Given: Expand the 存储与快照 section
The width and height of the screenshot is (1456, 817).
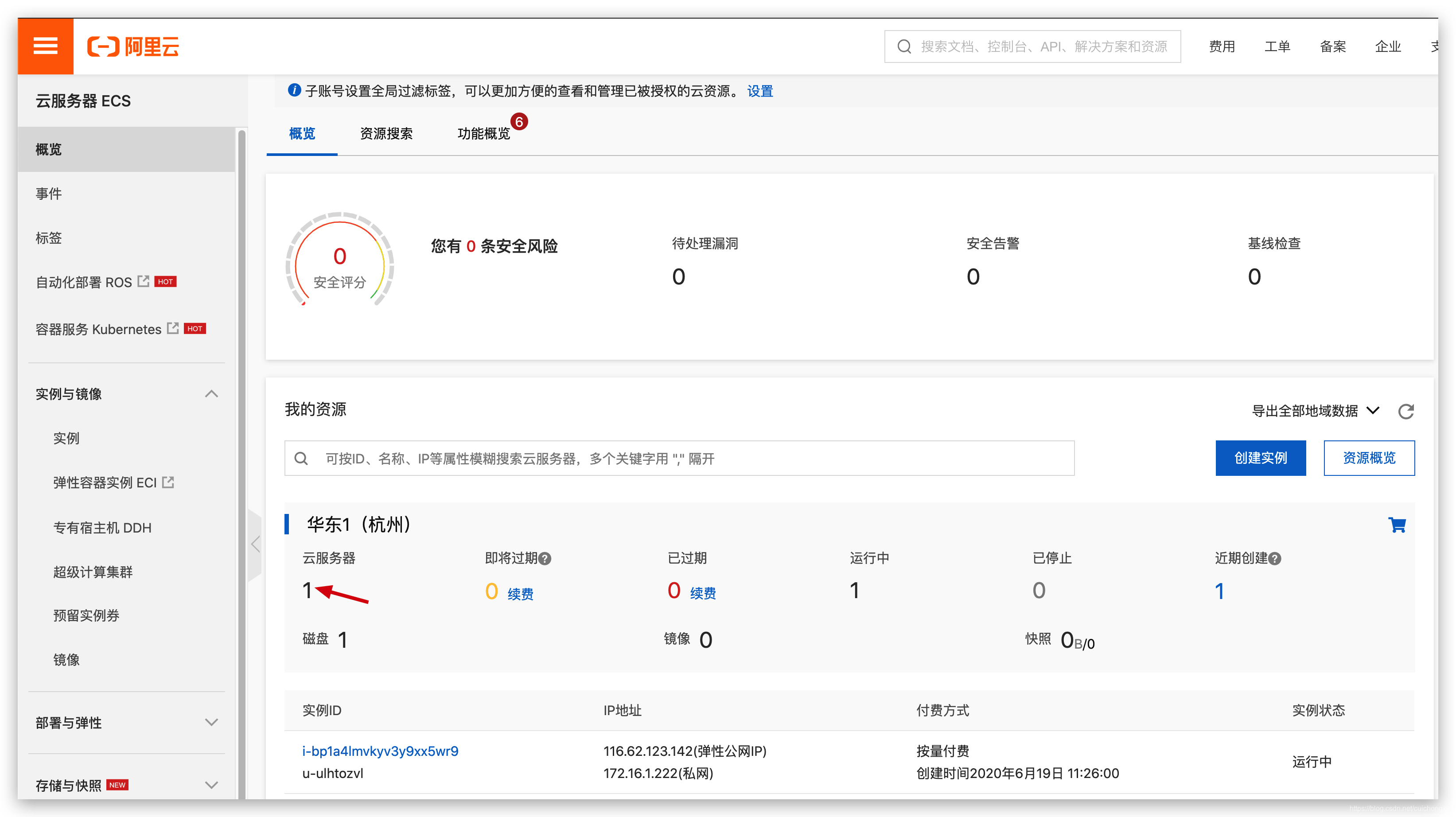Looking at the screenshot, I should (x=211, y=785).
